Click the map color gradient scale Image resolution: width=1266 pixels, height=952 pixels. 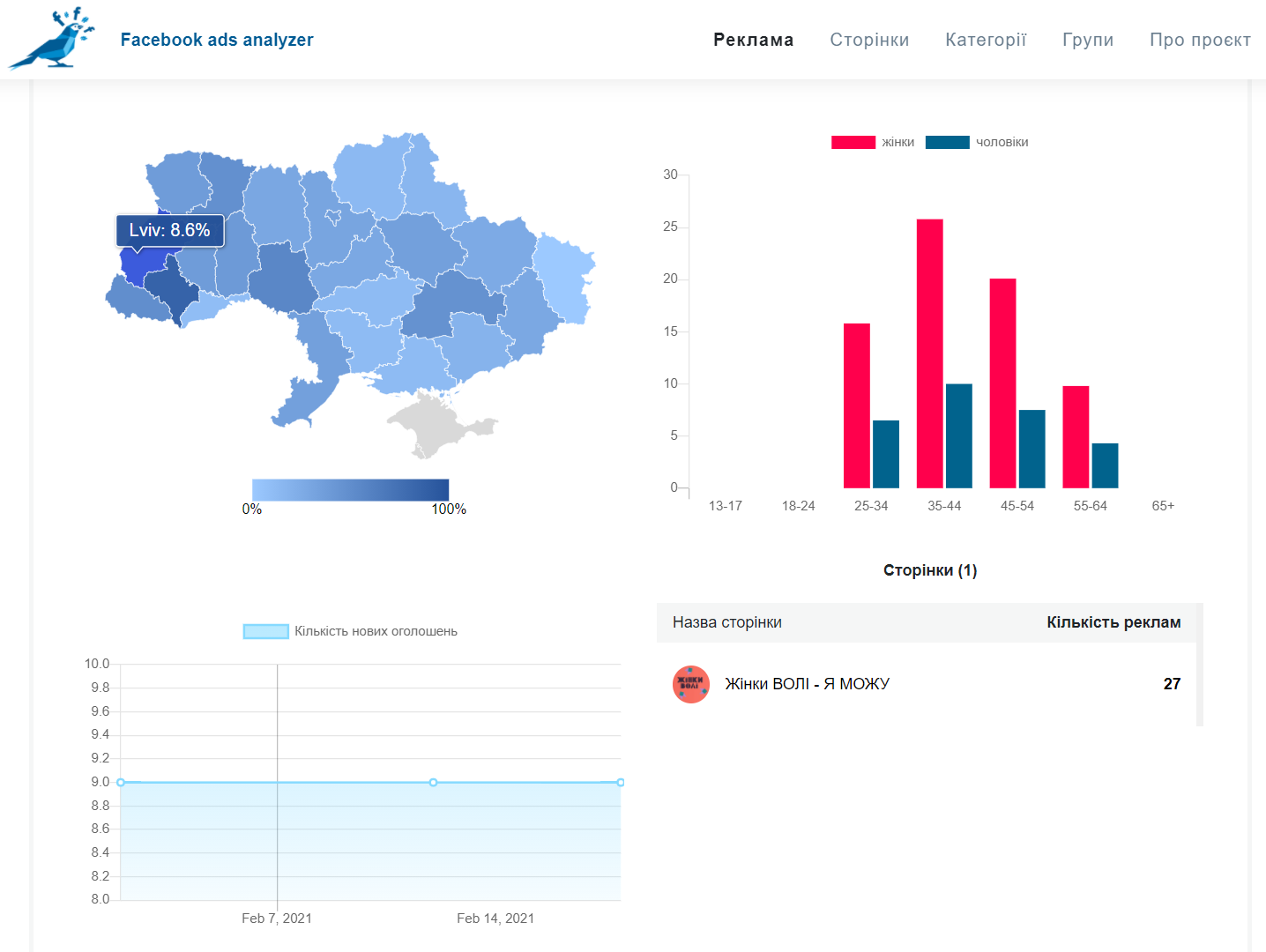click(x=350, y=490)
